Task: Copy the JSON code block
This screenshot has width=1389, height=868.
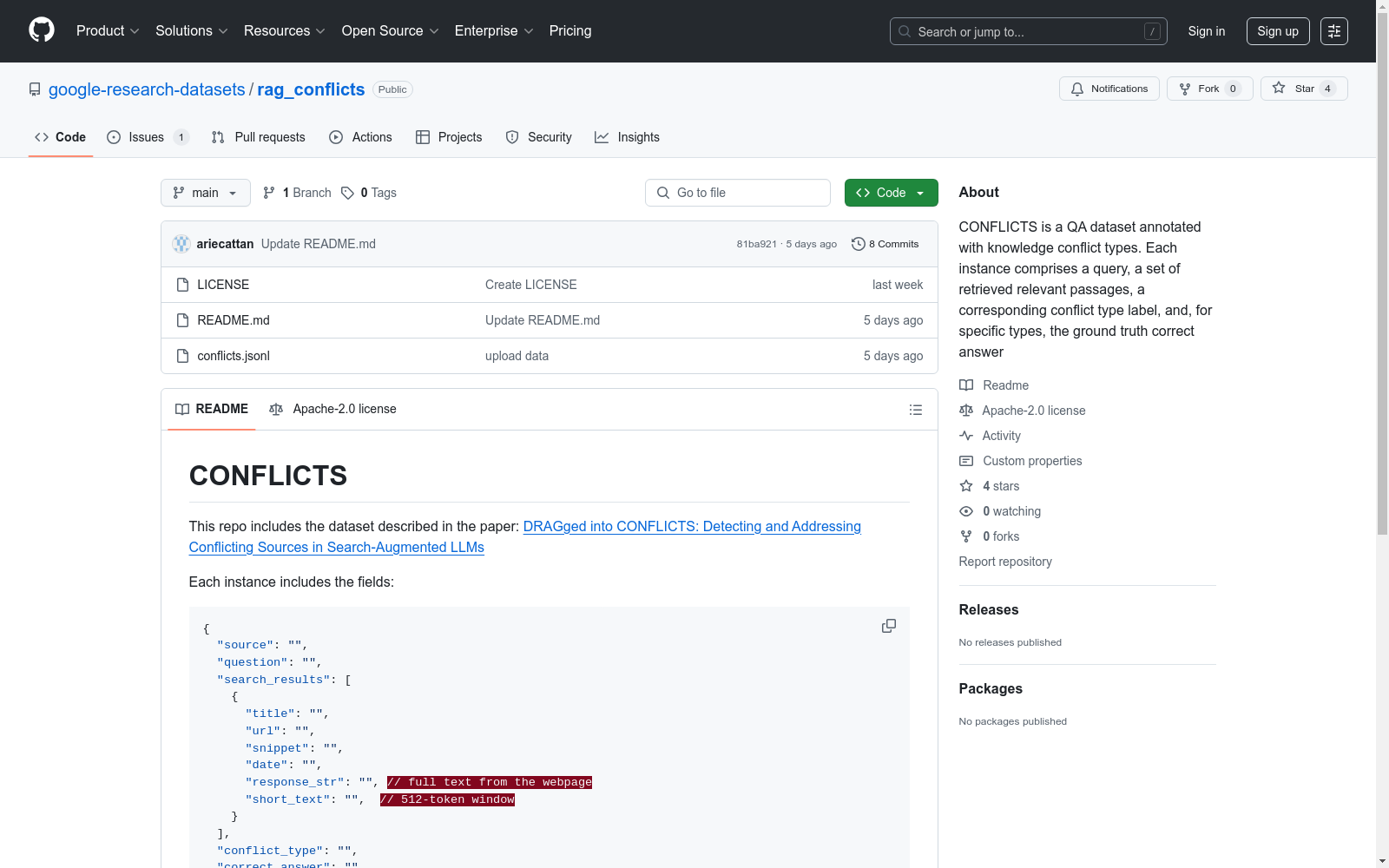Action: 889,626
